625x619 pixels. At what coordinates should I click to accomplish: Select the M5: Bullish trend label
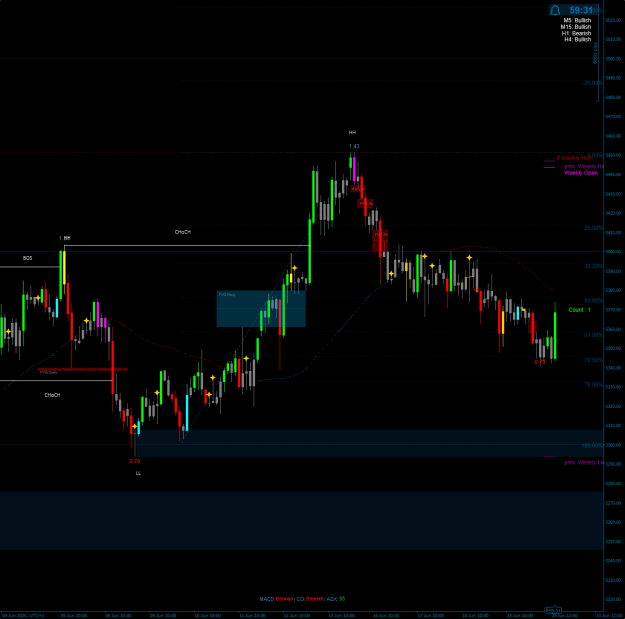point(577,20)
